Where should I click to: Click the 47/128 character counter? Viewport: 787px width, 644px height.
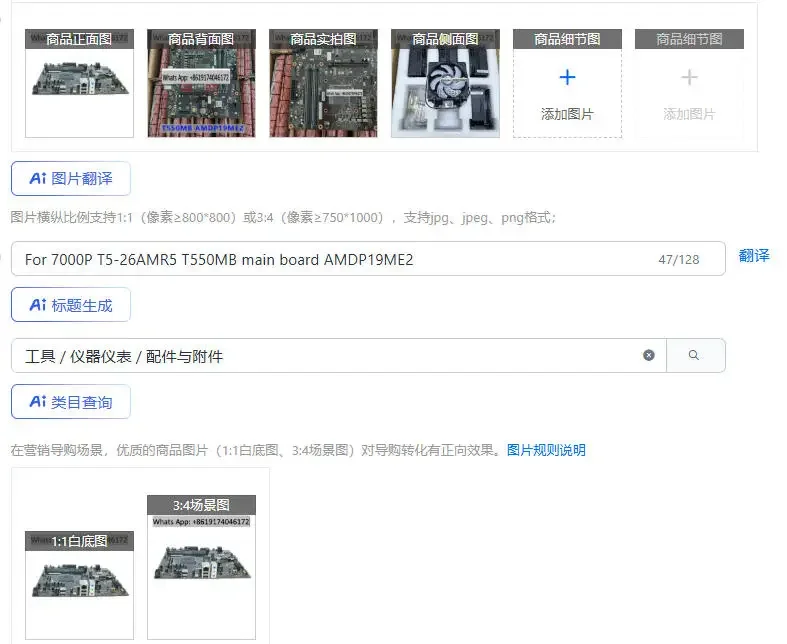pyautogui.click(x=679, y=260)
